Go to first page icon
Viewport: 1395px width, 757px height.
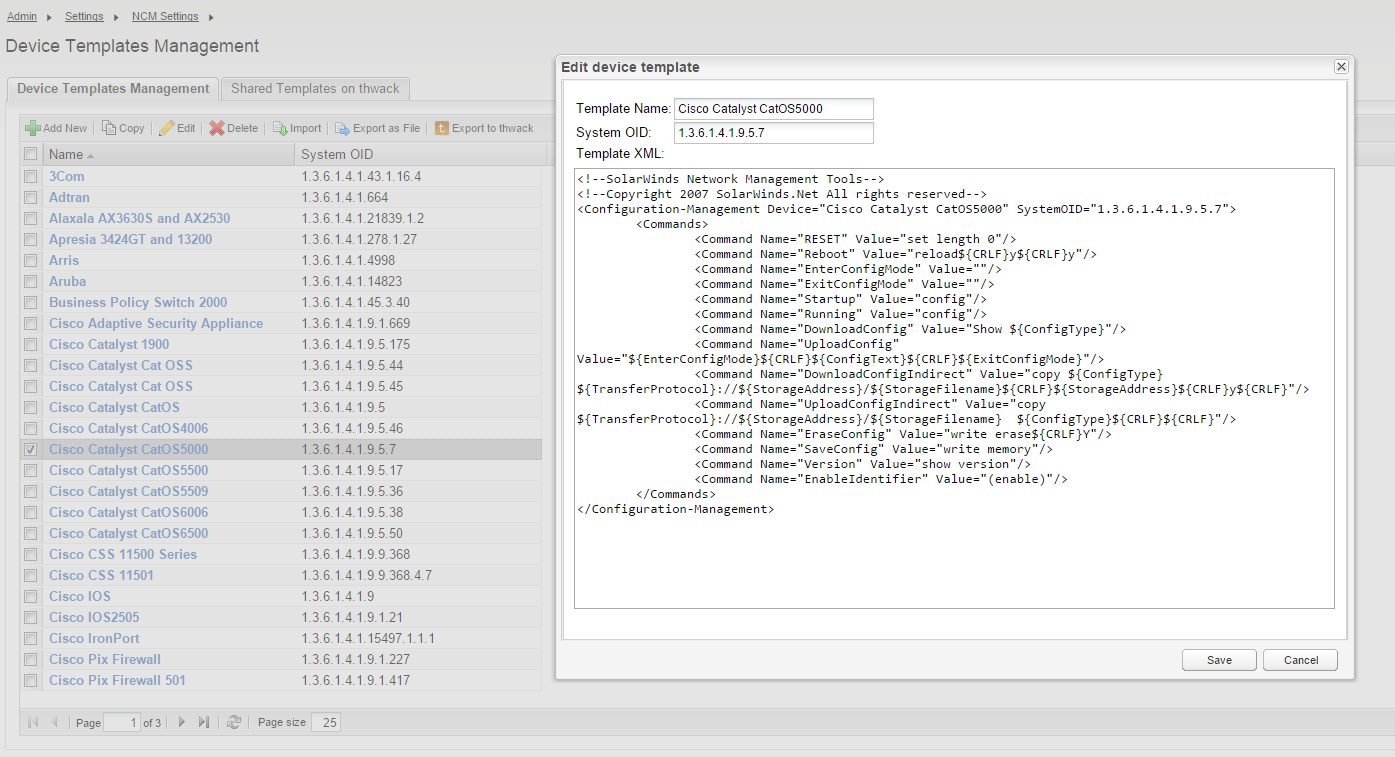pyautogui.click(x=33, y=722)
